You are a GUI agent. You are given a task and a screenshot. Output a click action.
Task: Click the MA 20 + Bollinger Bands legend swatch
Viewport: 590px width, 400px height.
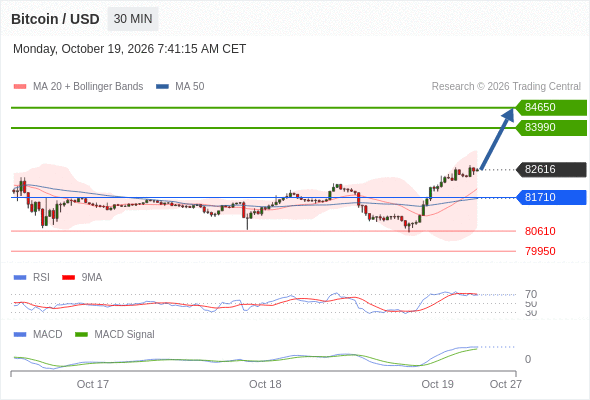(x=20, y=87)
